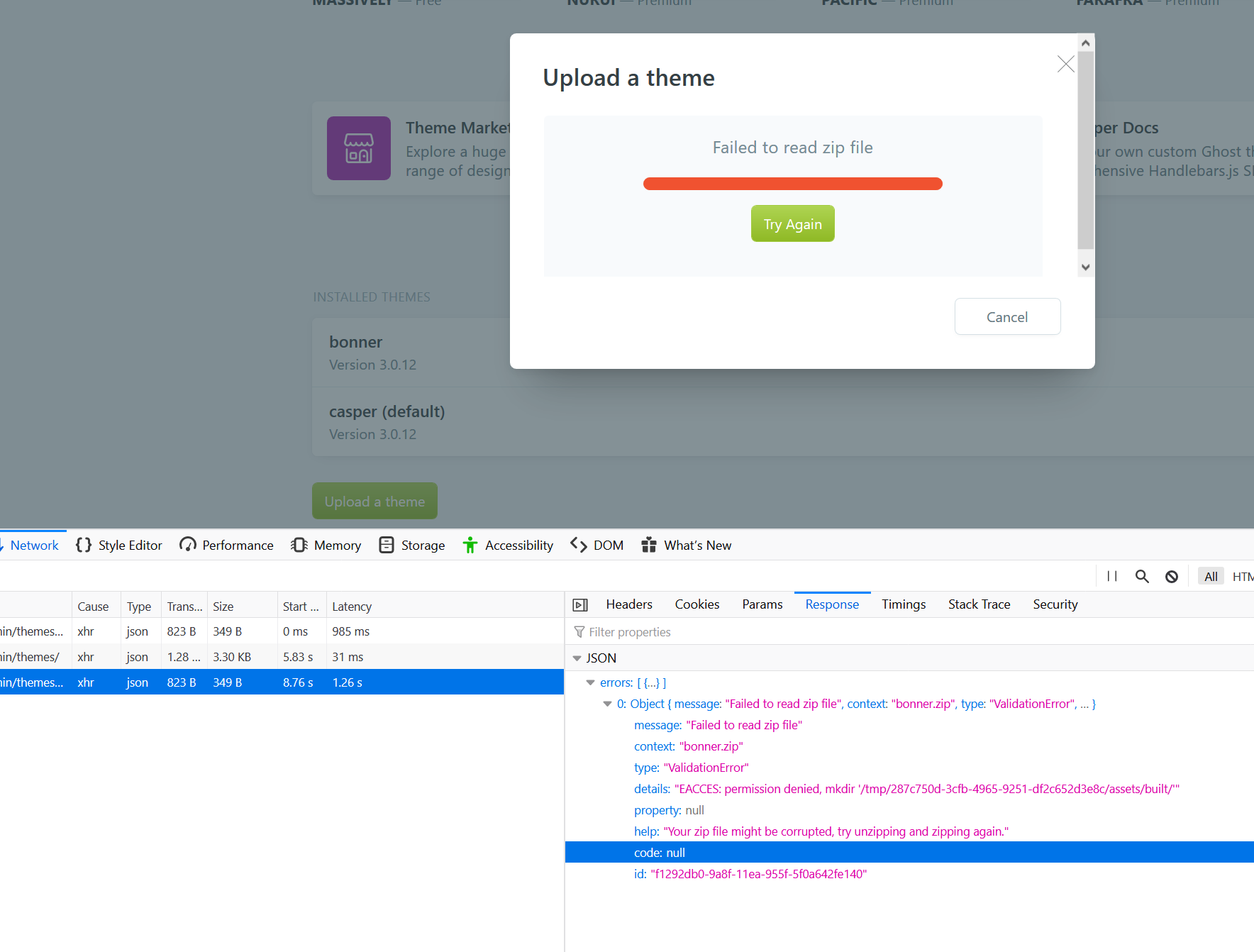Toggle the request blocking icon

[1171, 576]
